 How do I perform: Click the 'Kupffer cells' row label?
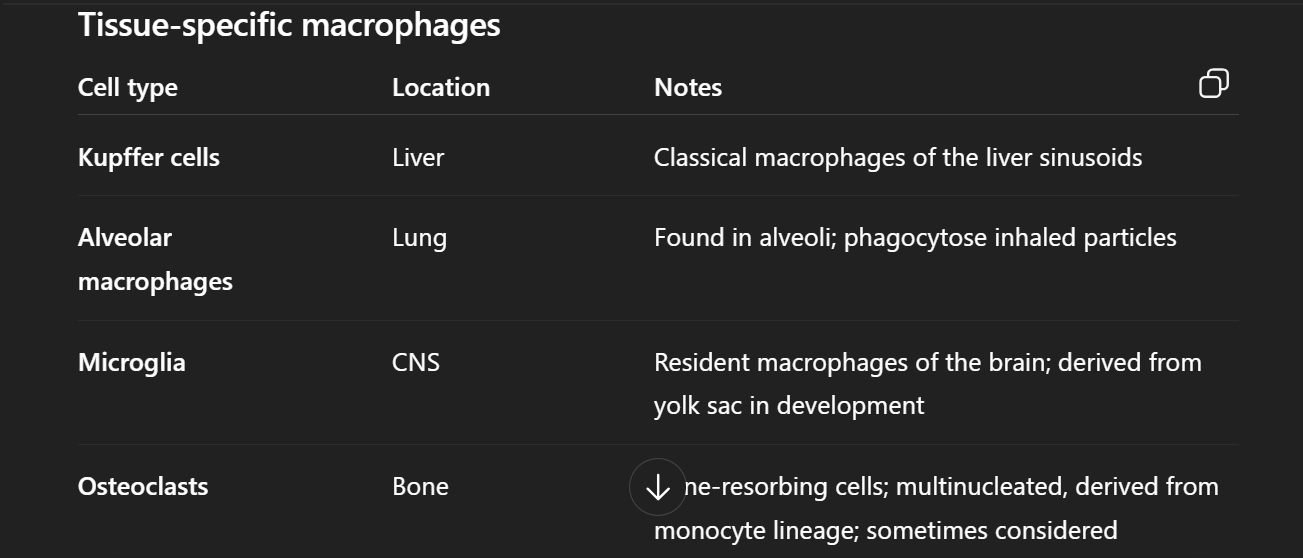click(x=148, y=158)
